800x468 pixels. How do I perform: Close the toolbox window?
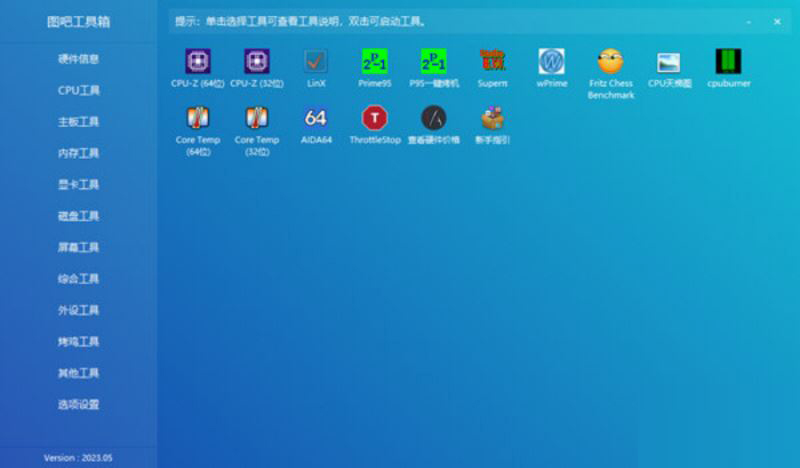pos(777,22)
